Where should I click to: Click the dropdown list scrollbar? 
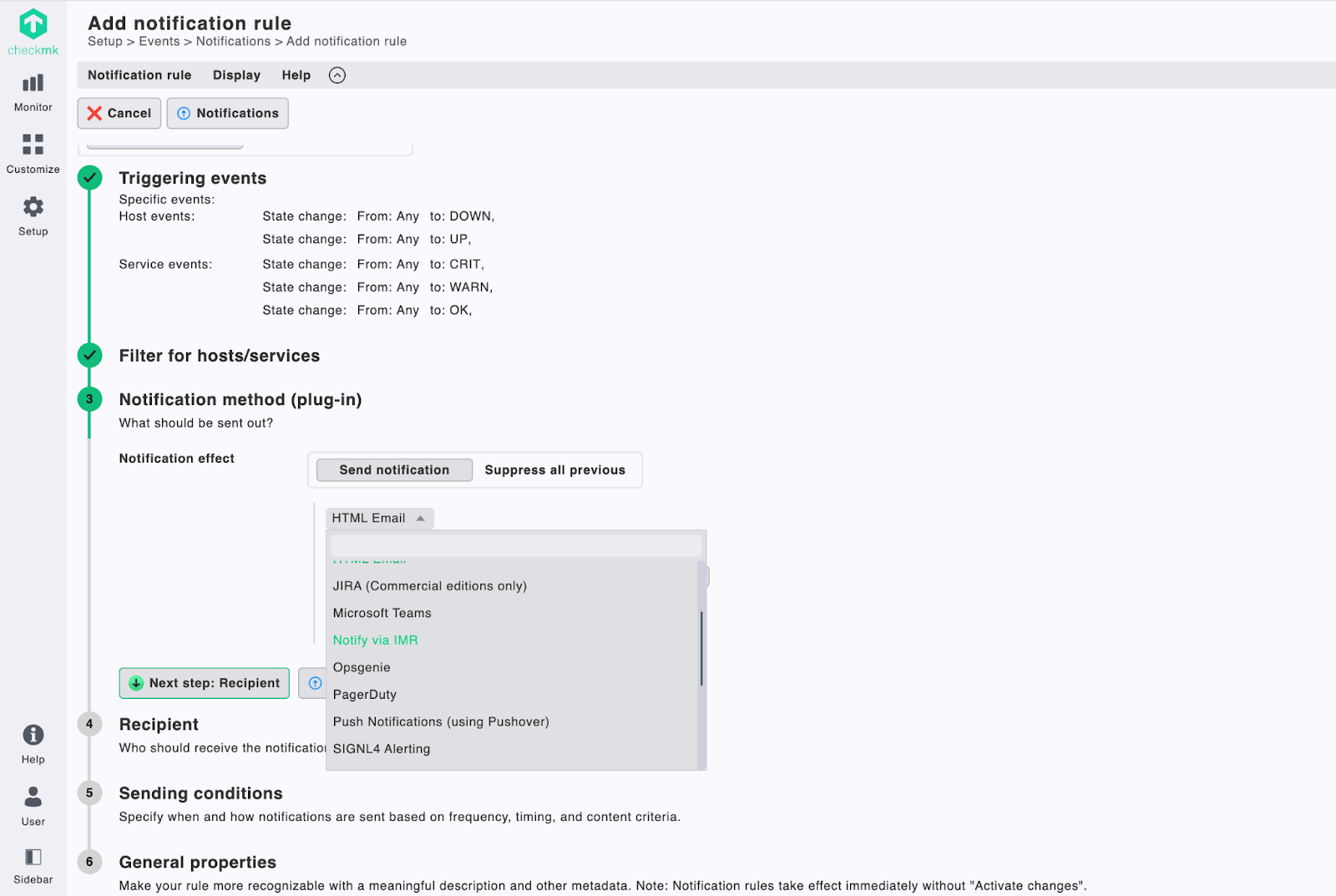point(701,648)
